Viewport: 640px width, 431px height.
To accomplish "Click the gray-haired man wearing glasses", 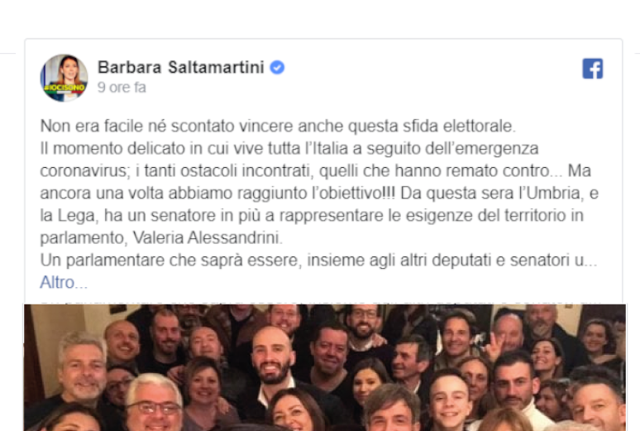I will point(154,402).
